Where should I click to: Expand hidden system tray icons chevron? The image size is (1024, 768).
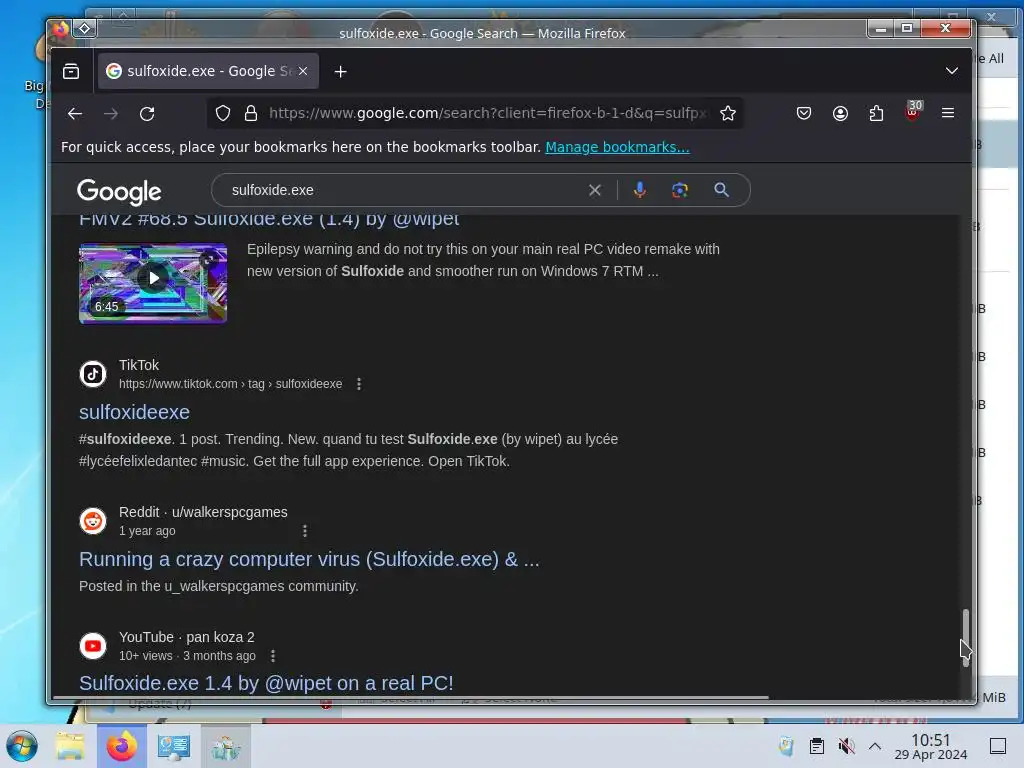coord(875,746)
